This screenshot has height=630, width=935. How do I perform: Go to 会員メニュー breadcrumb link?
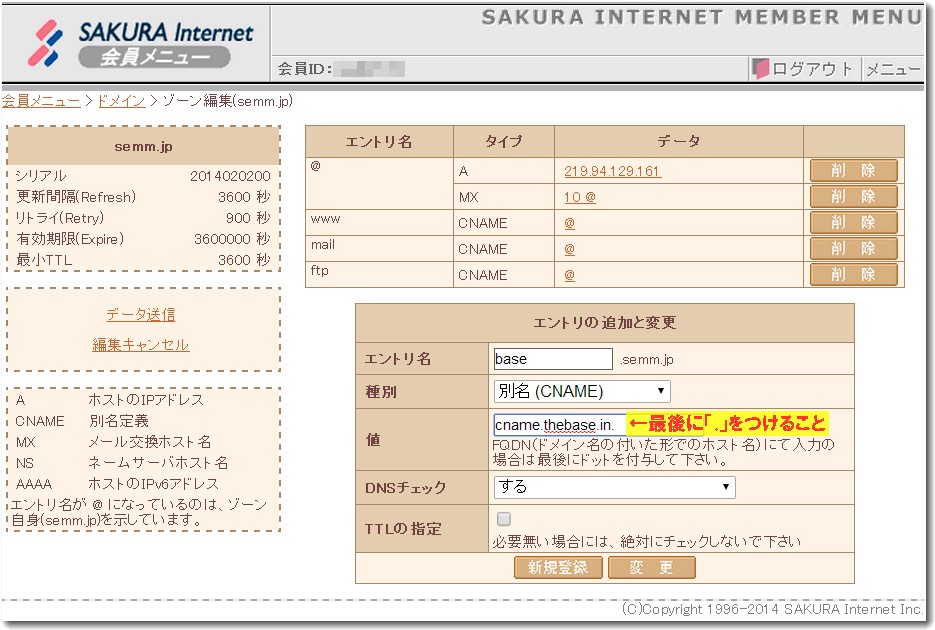[x=41, y=101]
